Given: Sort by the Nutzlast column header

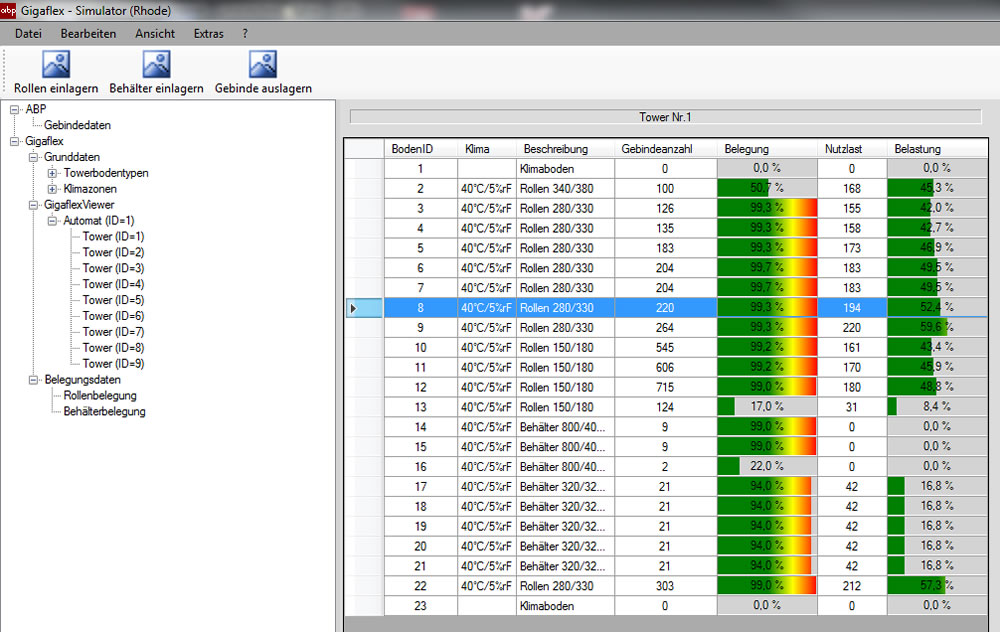Looking at the screenshot, I should [852, 149].
